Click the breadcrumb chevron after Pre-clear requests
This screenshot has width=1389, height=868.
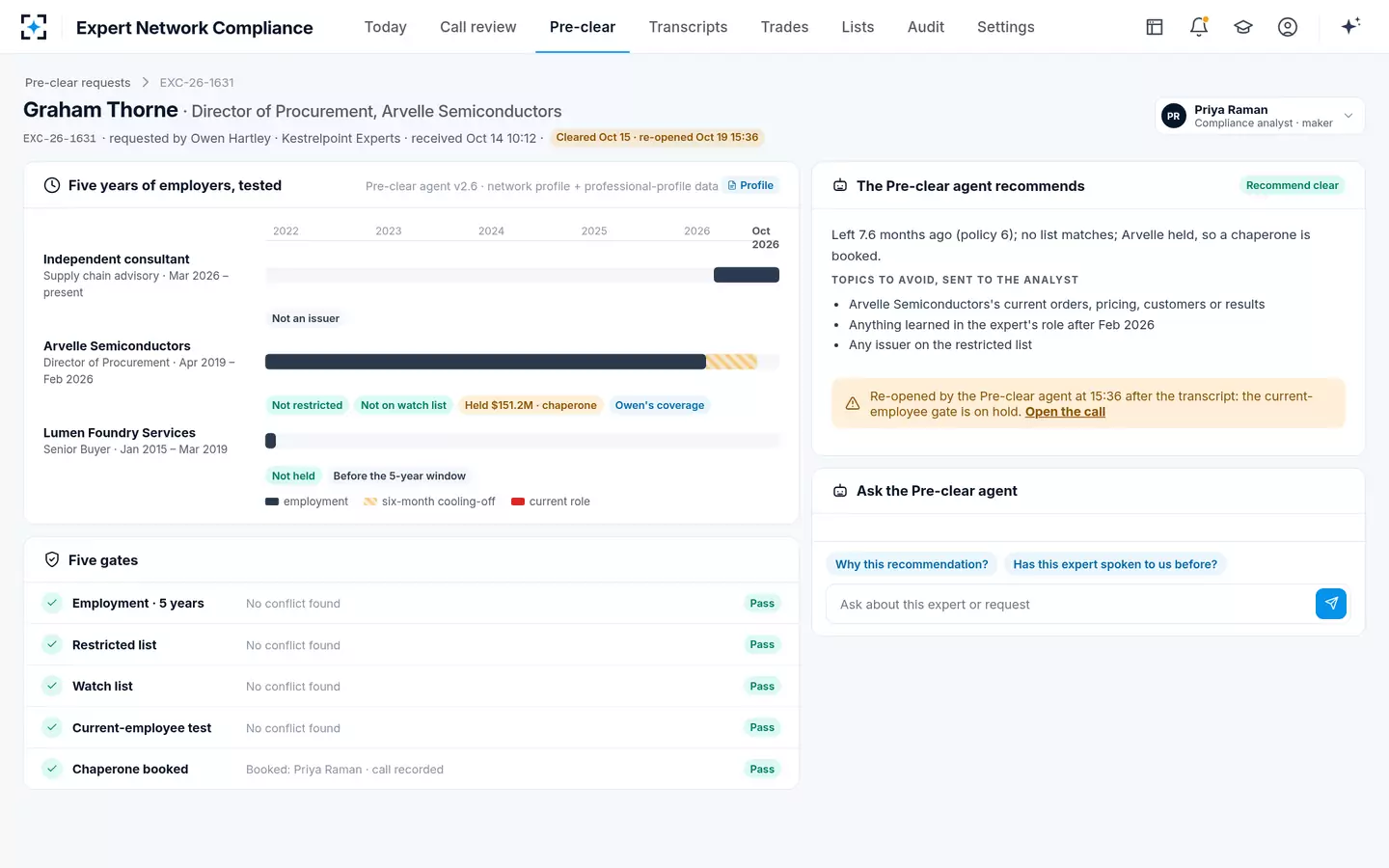tap(146, 82)
